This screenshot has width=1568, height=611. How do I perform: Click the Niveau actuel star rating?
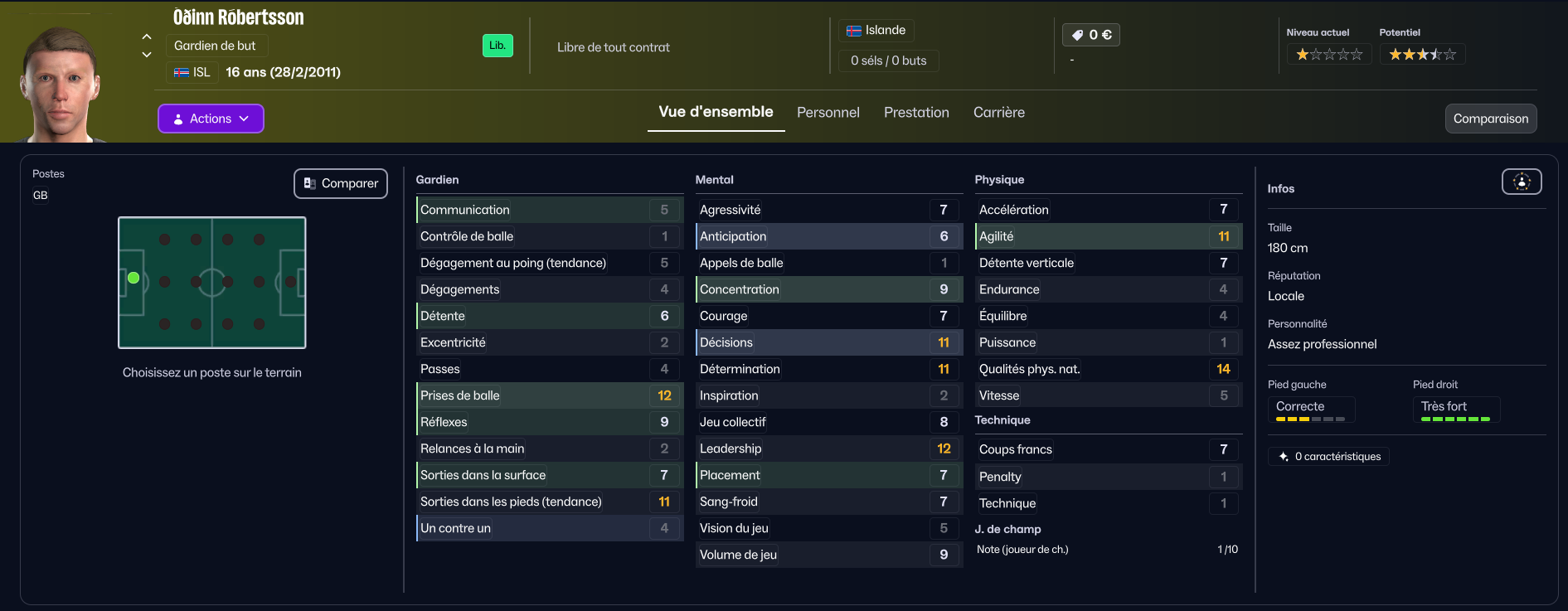pos(1329,55)
